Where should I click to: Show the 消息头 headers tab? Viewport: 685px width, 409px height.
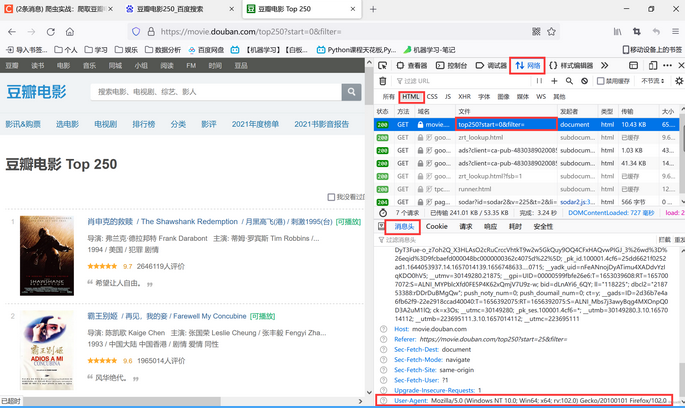pos(404,226)
